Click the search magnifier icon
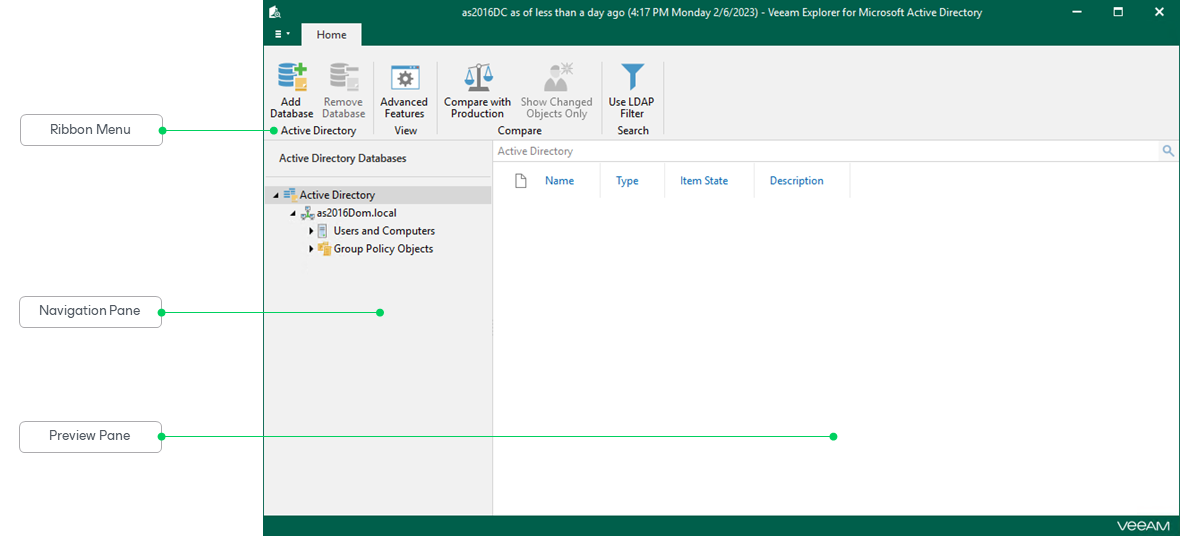 coord(1167,151)
